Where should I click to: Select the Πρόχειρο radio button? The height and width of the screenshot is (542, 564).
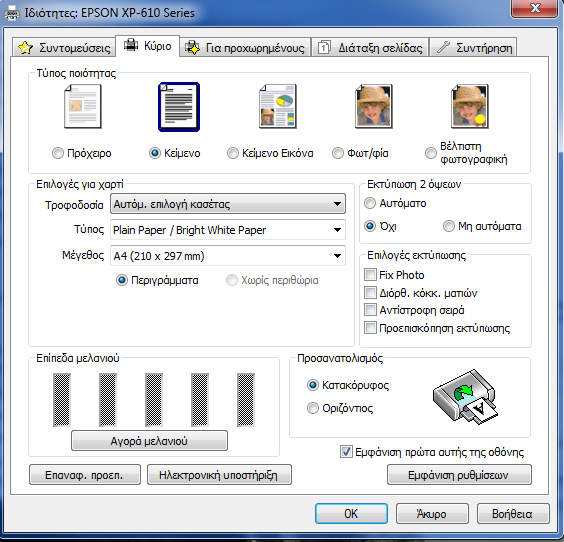pyautogui.click(x=58, y=153)
